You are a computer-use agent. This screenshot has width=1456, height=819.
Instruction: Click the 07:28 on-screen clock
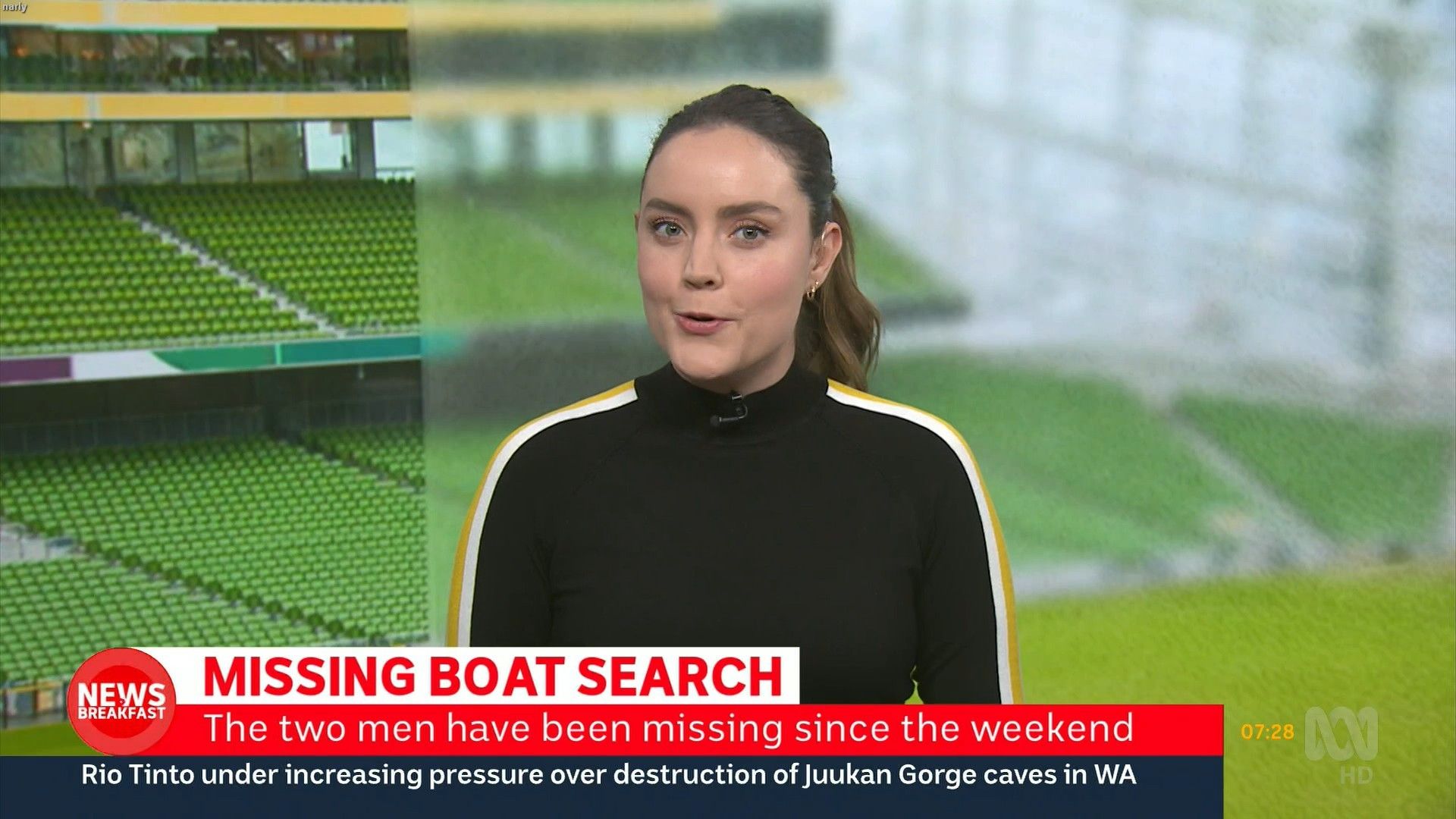pos(1267,732)
